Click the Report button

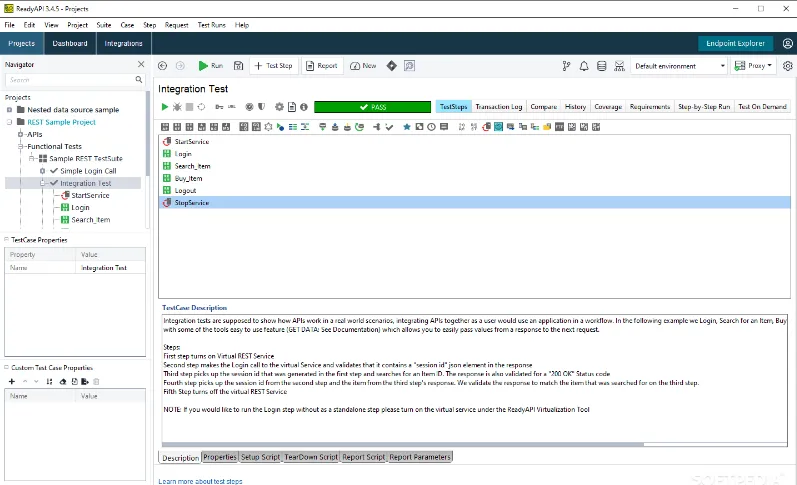tap(322, 66)
